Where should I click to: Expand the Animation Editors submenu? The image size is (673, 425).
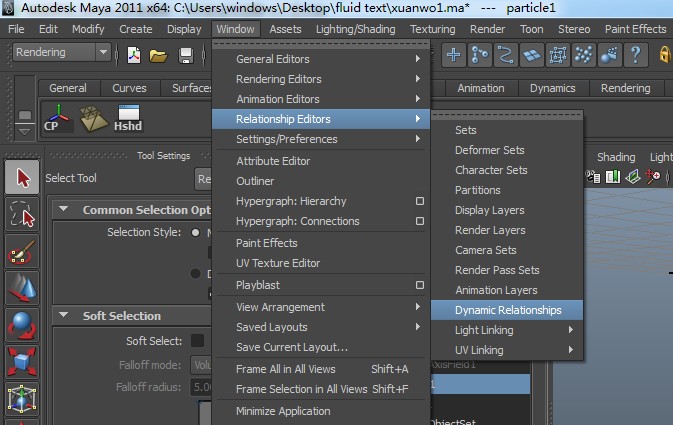pyautogui.click(x=321, y=99)
